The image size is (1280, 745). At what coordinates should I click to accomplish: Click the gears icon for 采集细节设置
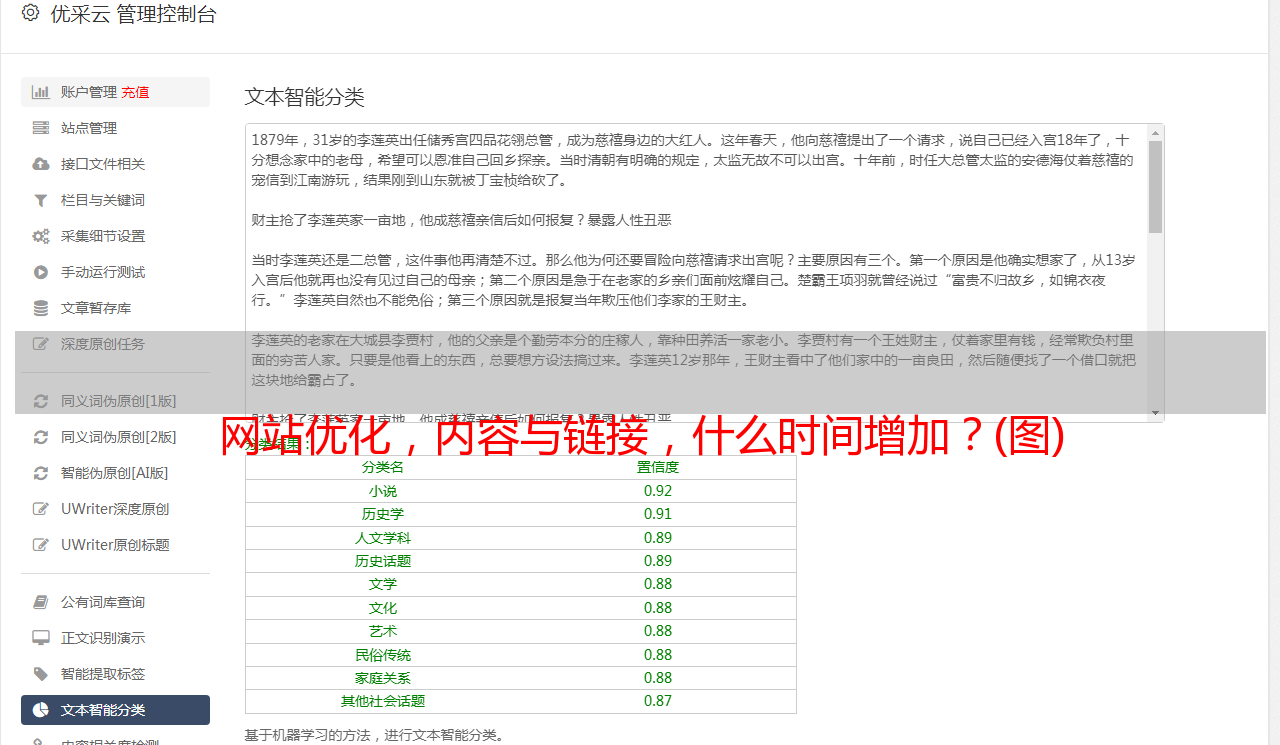pyautogui.click(x=41, y=236)
